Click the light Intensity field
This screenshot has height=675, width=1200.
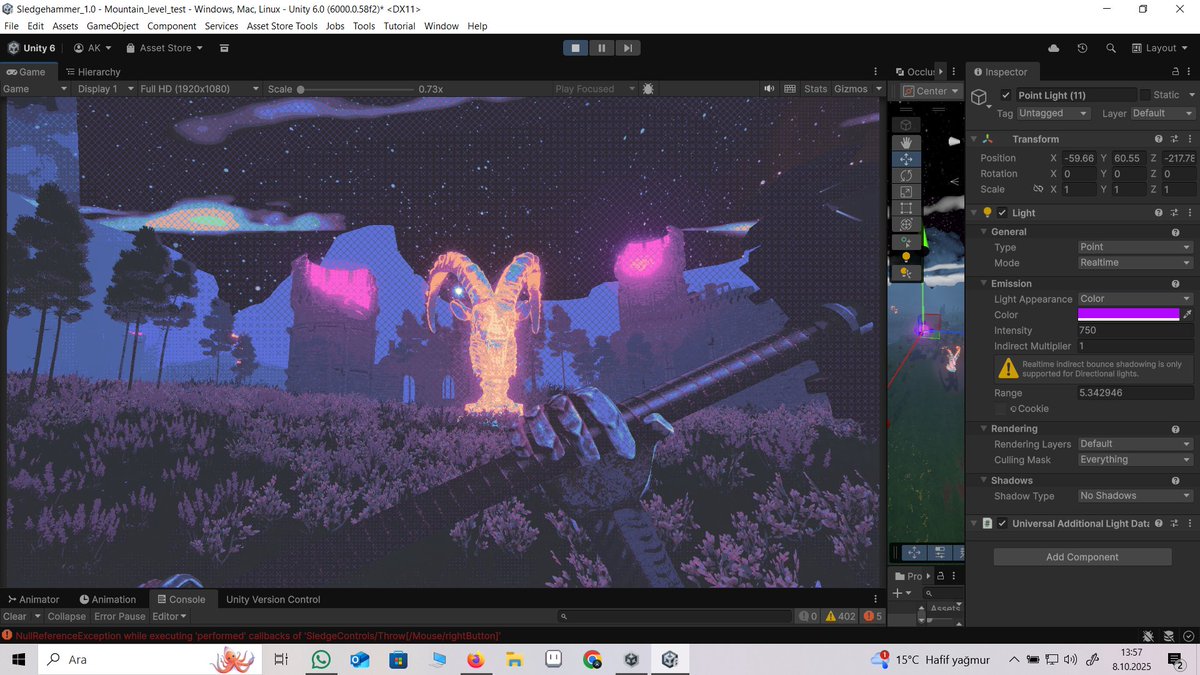tap(1136, 330)
